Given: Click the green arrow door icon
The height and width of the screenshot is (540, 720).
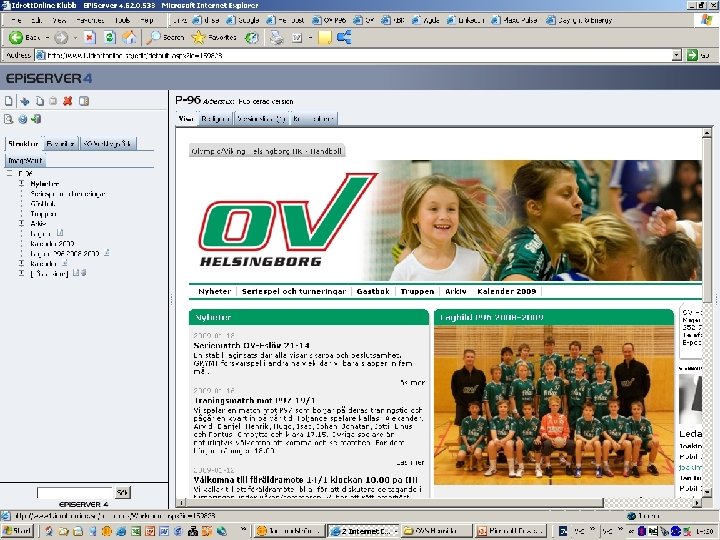Looking at the screenshot, I should (36, 119).
